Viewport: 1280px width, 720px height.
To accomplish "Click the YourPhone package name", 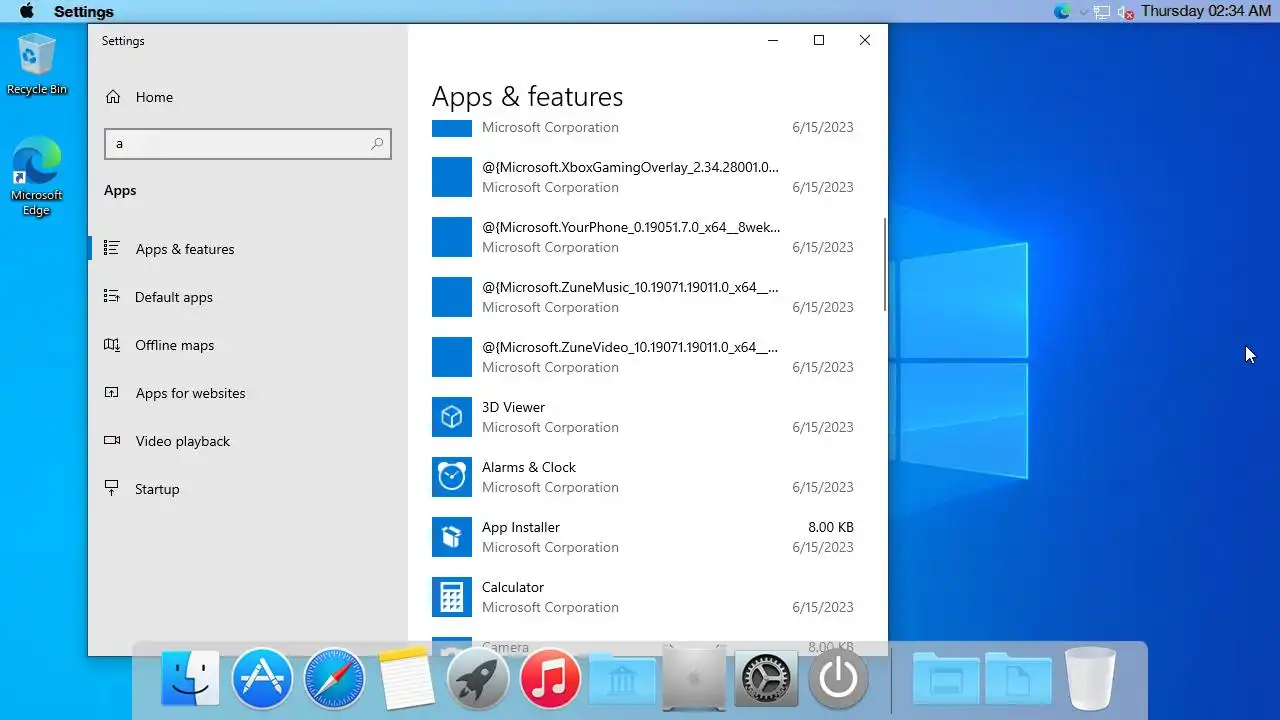I will 631,227.
